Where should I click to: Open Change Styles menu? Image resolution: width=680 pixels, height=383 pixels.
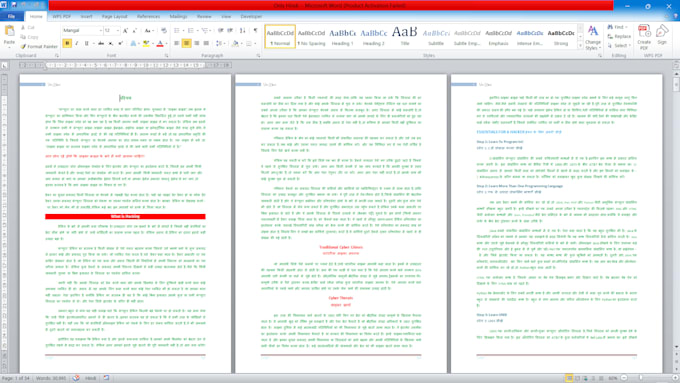click(593, 38)
